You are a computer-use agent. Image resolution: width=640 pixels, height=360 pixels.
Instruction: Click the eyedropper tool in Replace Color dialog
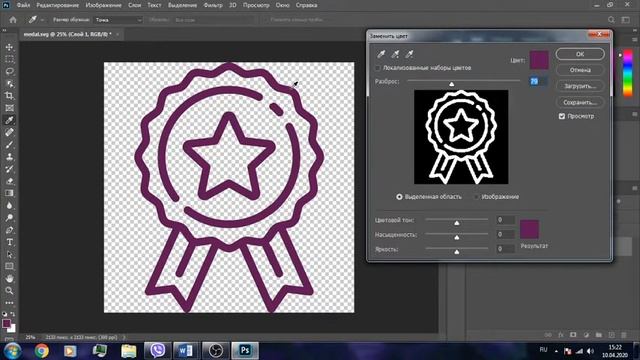(x=381, y=54)
